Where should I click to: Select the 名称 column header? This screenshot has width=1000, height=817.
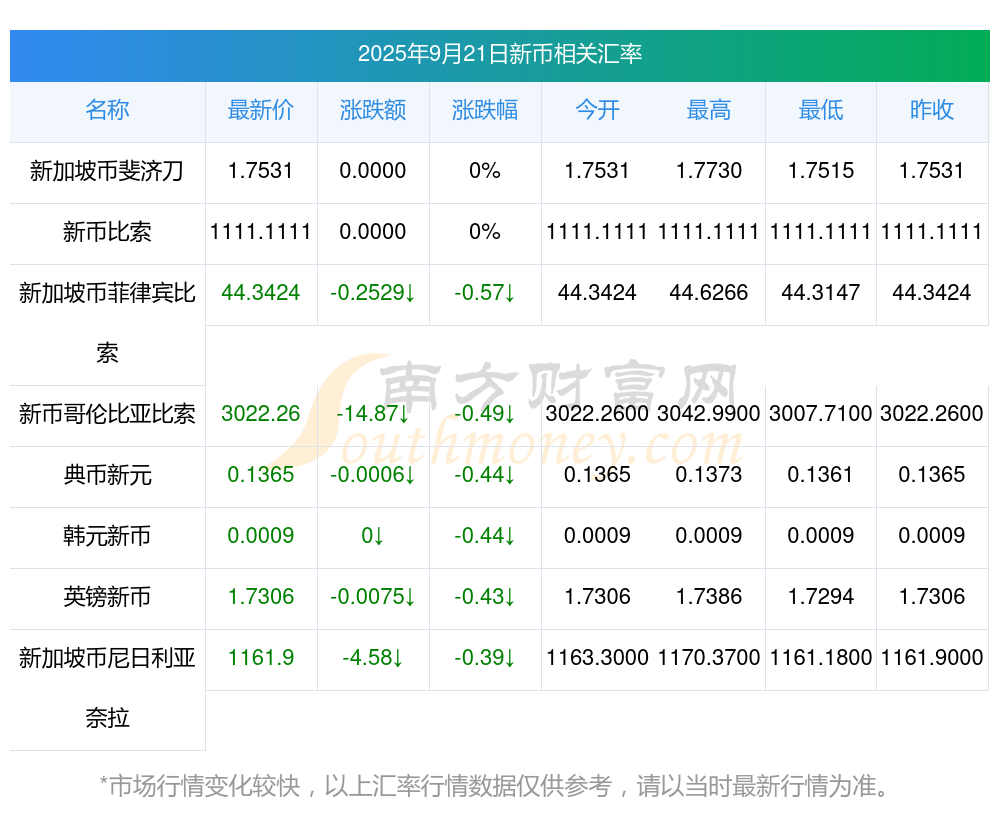click(x=107, y=110)
